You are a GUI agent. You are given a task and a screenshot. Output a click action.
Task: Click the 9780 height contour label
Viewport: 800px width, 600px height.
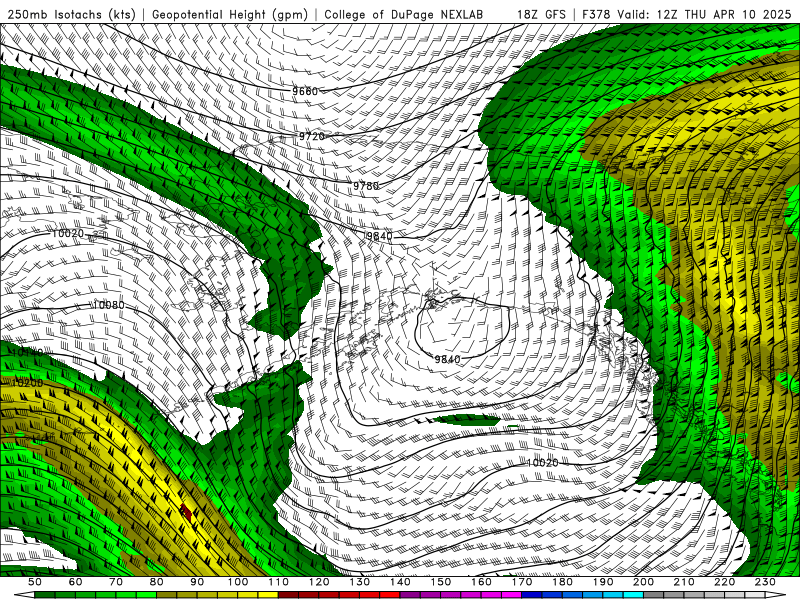366,186
